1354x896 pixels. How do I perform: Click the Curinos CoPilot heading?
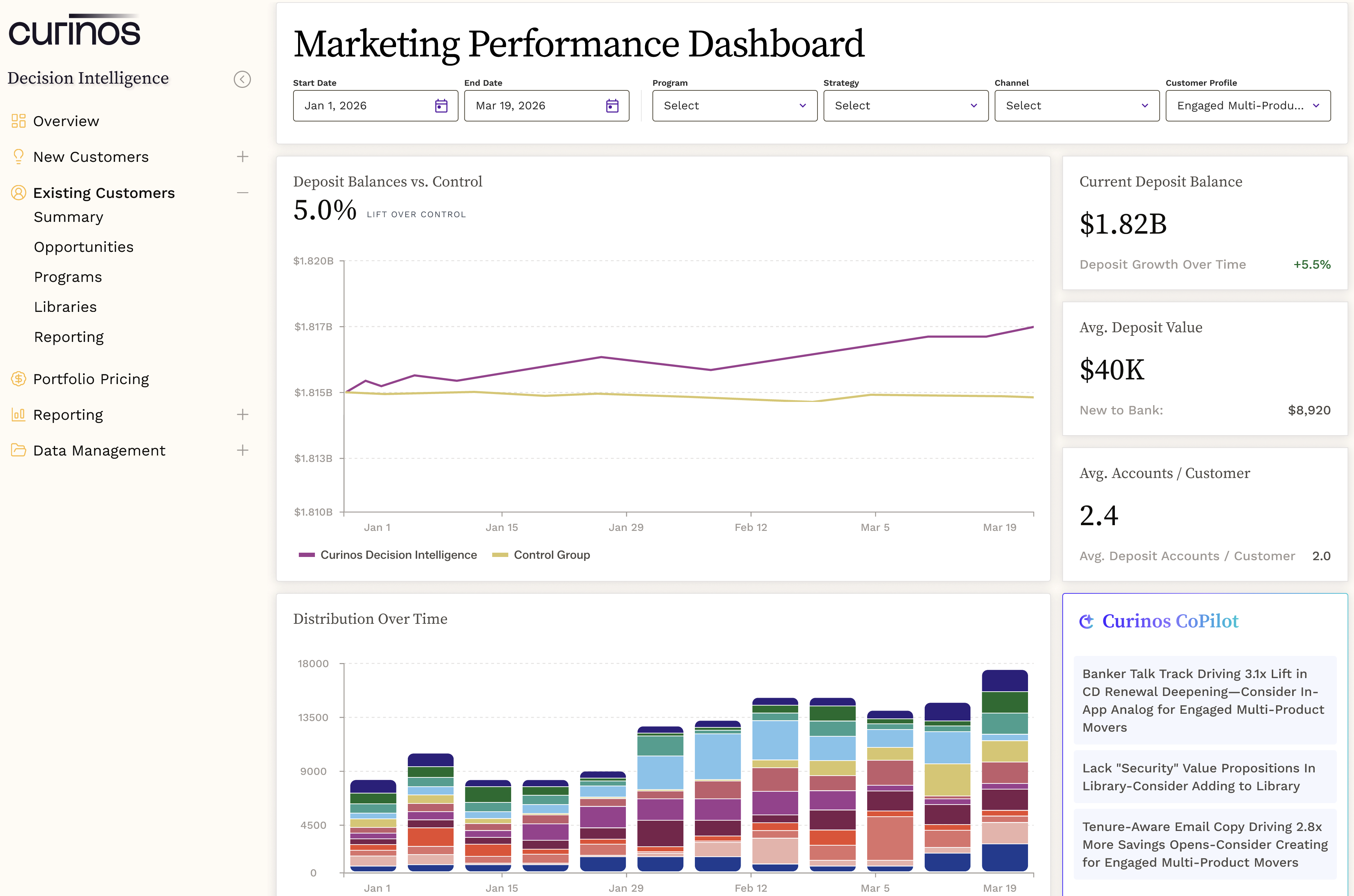tap(1170, 621)
